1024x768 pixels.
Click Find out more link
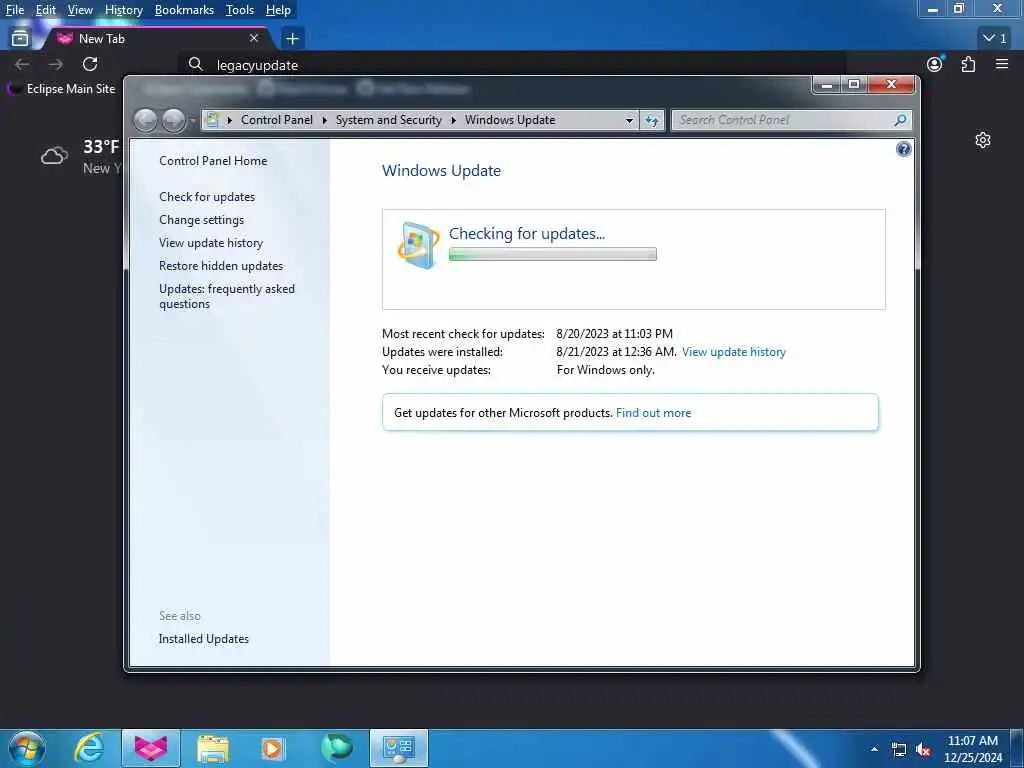click(653, 413)
